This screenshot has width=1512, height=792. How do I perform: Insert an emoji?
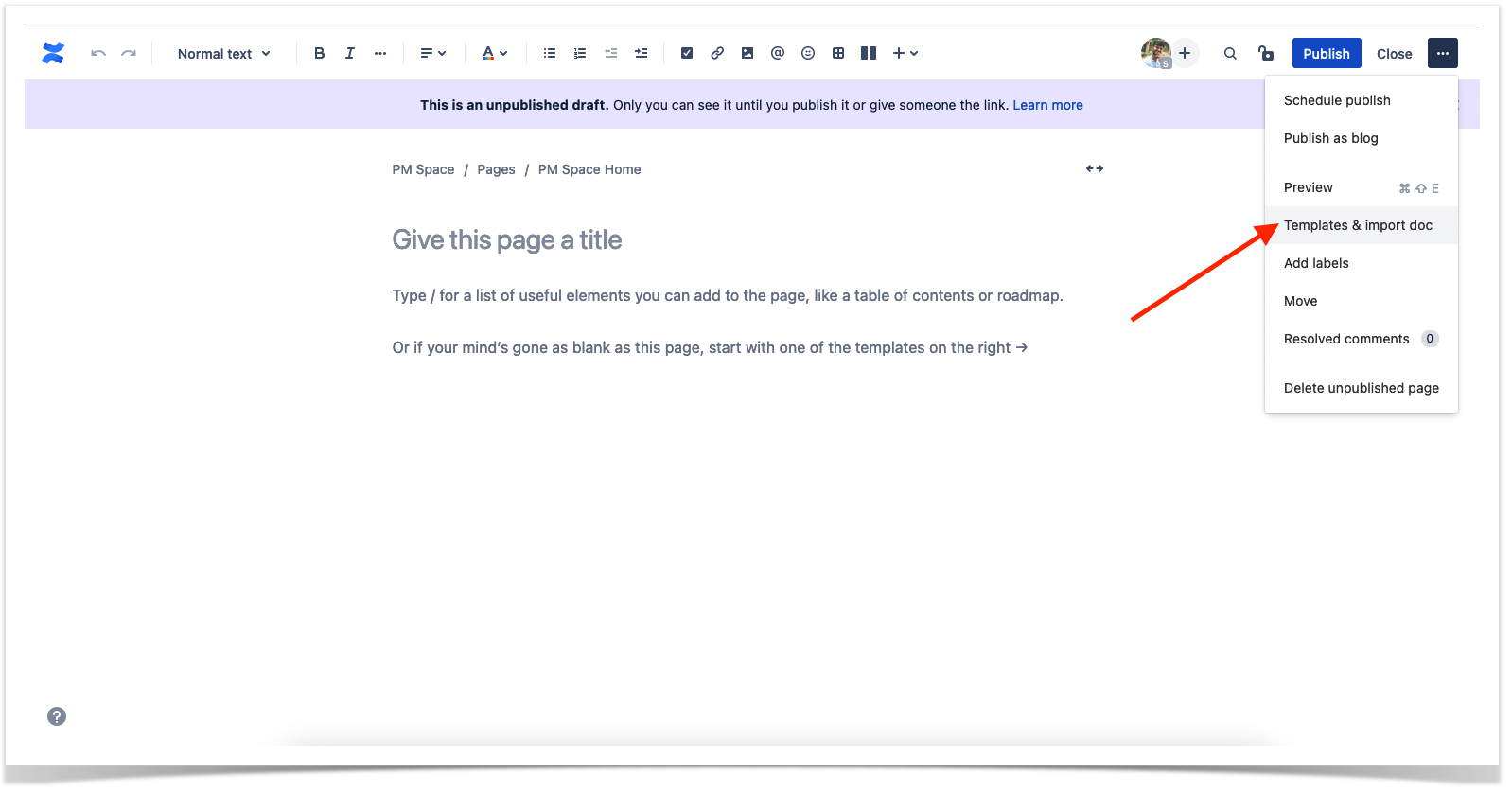[808, 53]
